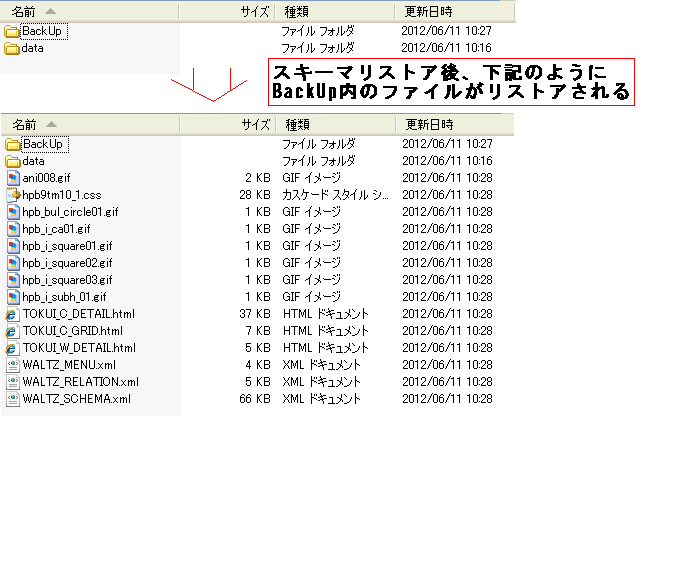The image size is (681, 586).
Task: Click 更新日時 column header in lower list
Action: [x=428, y=125]
